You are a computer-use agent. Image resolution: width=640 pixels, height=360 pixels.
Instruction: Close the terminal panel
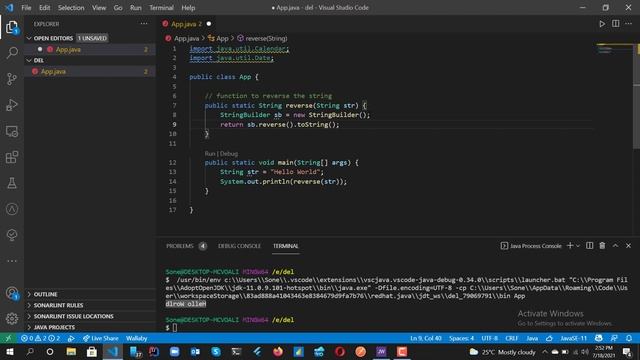tap(629, 246)
